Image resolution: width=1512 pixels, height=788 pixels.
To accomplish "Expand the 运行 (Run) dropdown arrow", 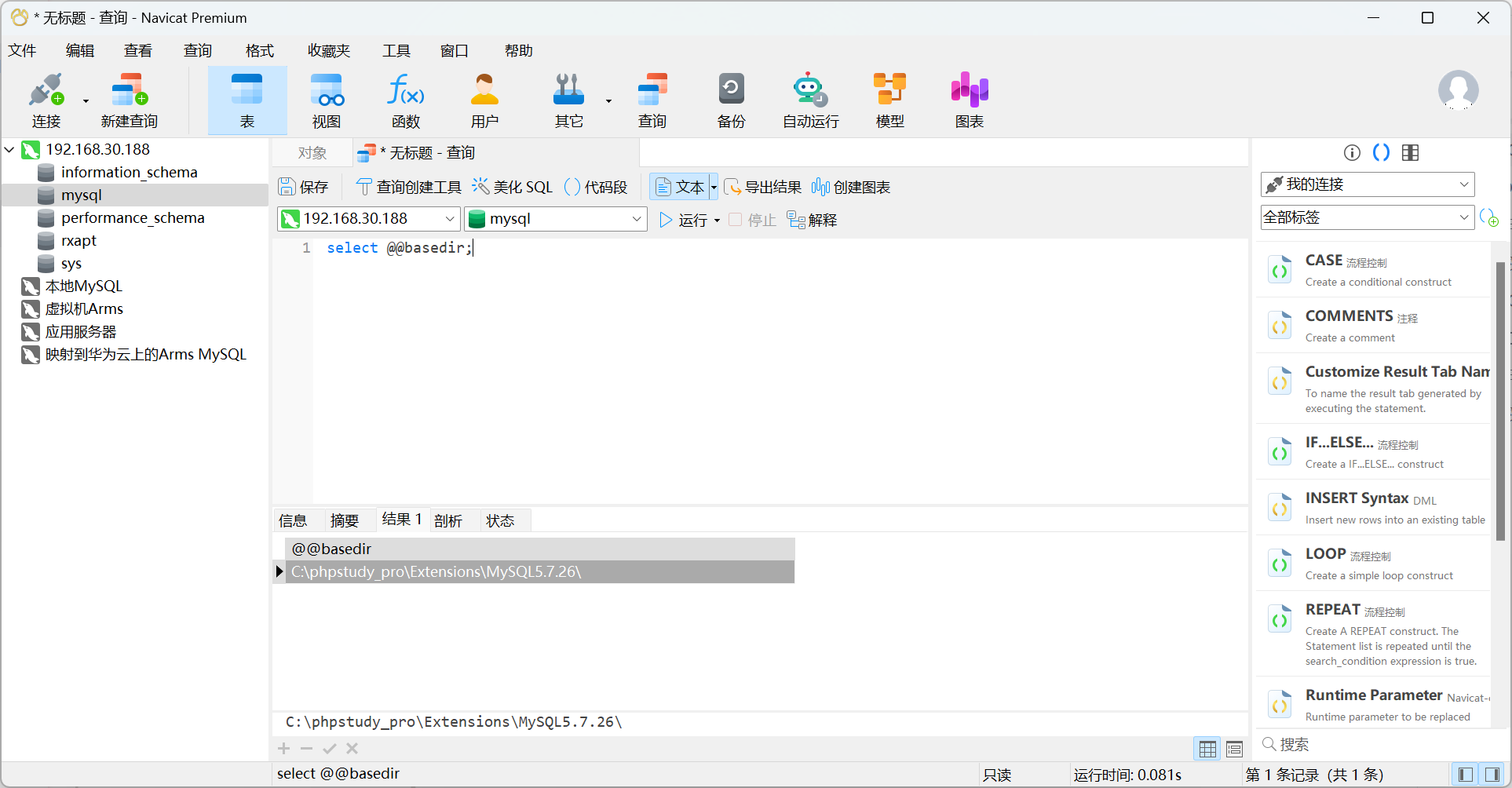I will [x=717, y=221].
